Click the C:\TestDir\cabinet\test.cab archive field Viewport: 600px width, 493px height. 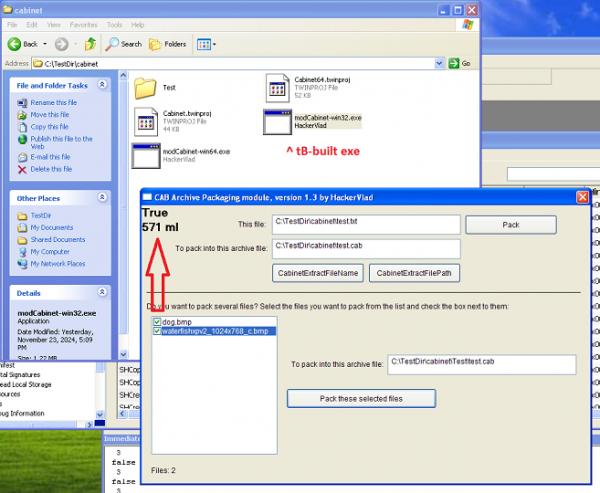[366, 249]
